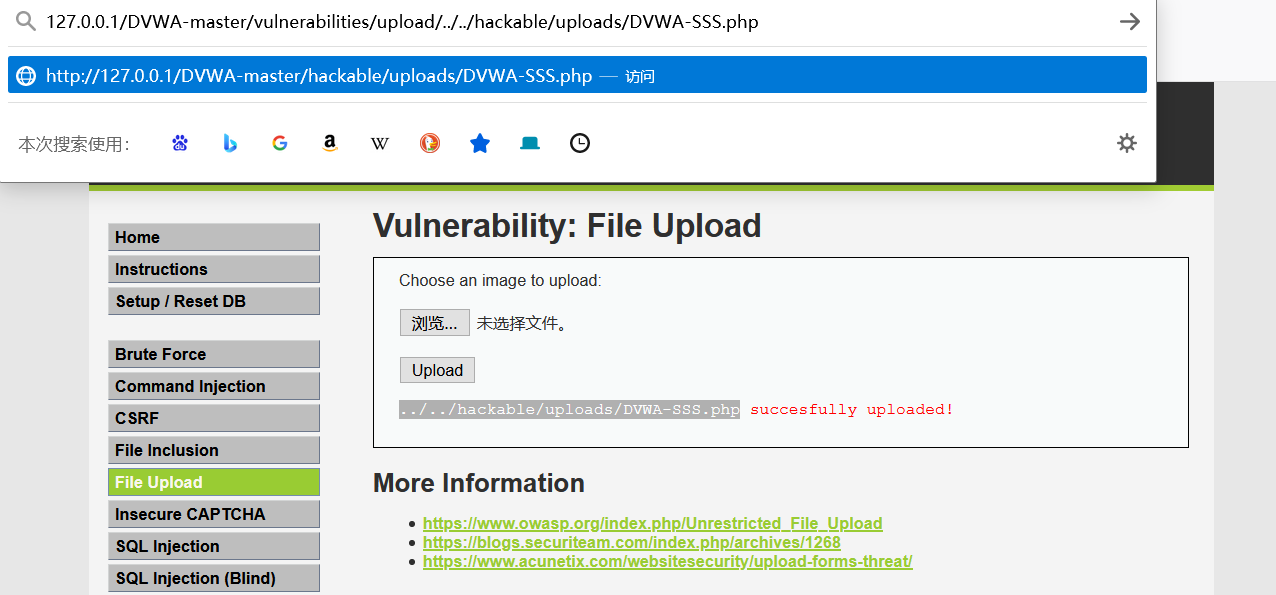Go to SQL Injection (Blind) page
The width and height of the screenshot is (1276, 595).
click(x=214, y=578)
